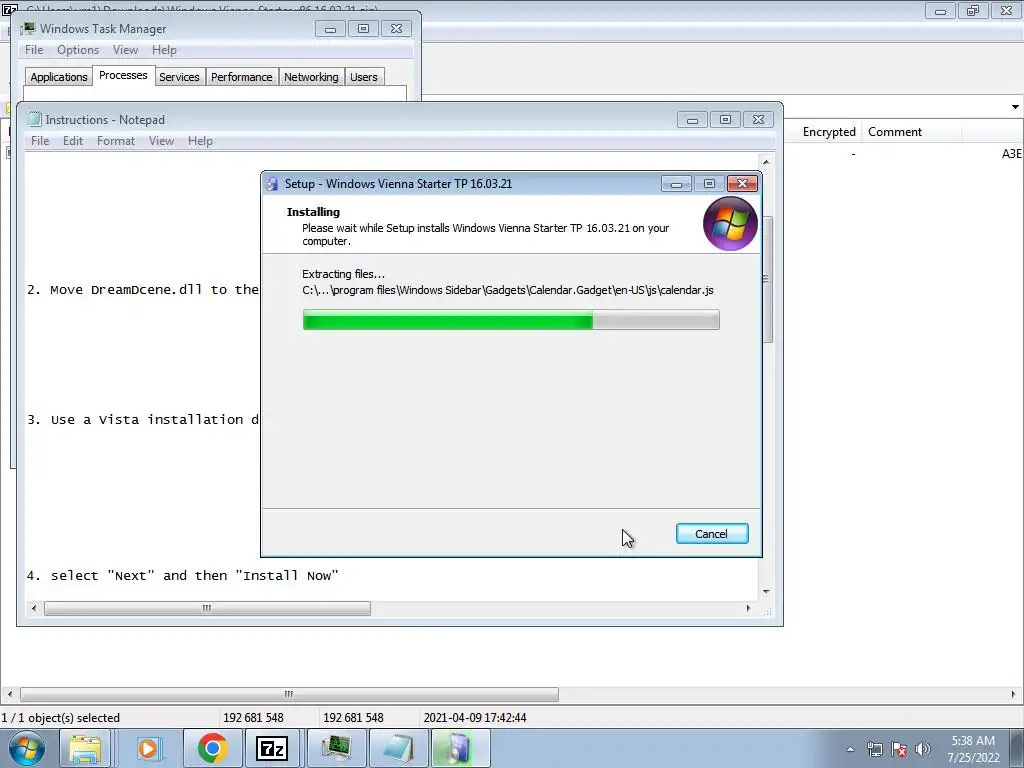1024x768 pixels.
Task: Open Notepad Edit menu
Action: point(72,141)
